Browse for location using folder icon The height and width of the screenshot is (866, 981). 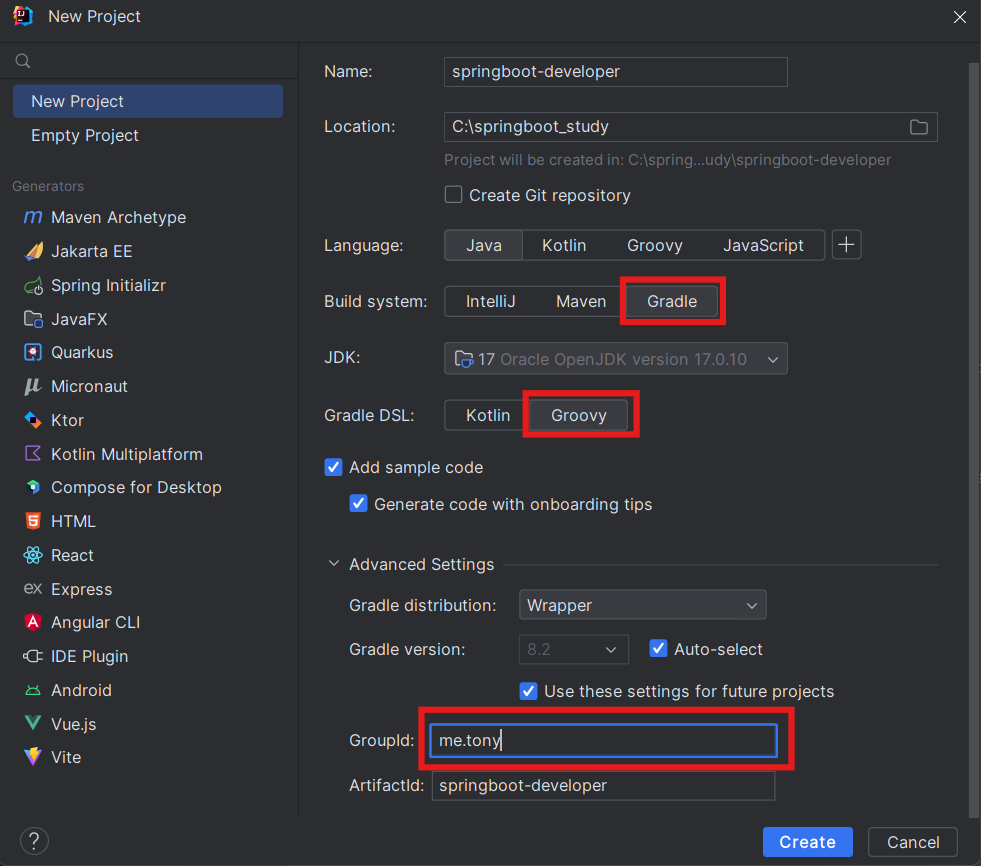click(x=918, y=127)
